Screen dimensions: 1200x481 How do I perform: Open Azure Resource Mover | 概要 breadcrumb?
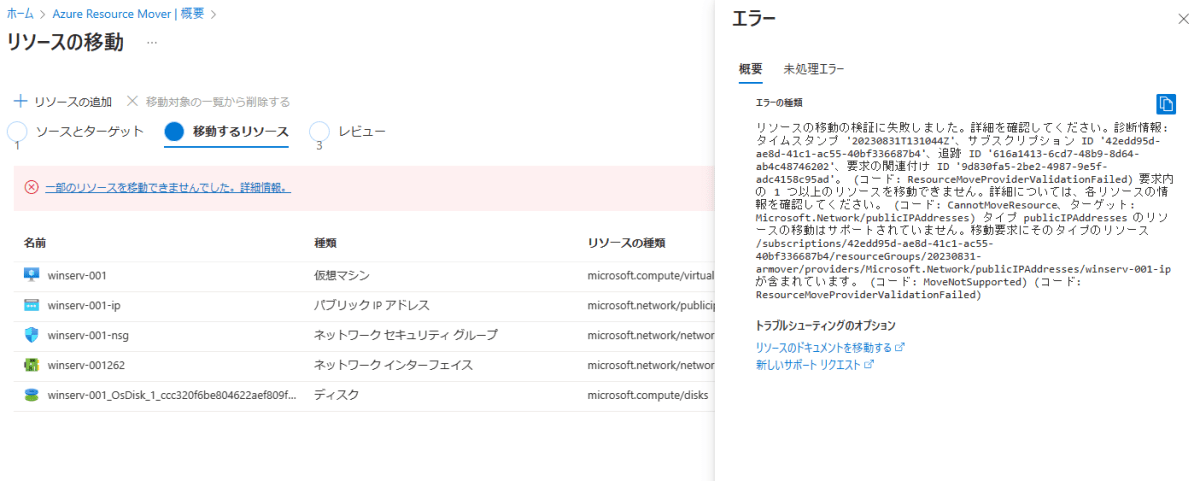coord(127,14)
